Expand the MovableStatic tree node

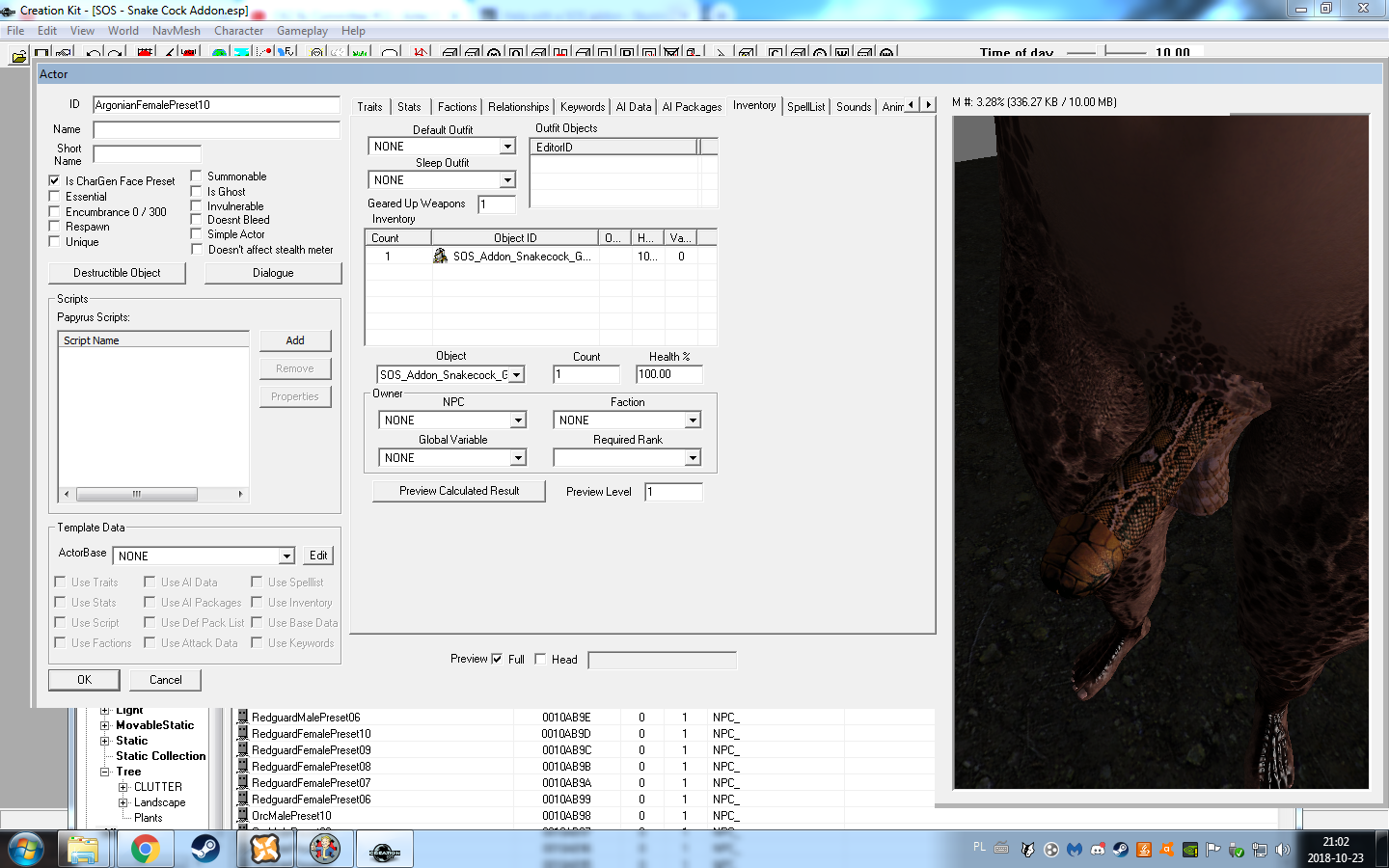[105, 725]
